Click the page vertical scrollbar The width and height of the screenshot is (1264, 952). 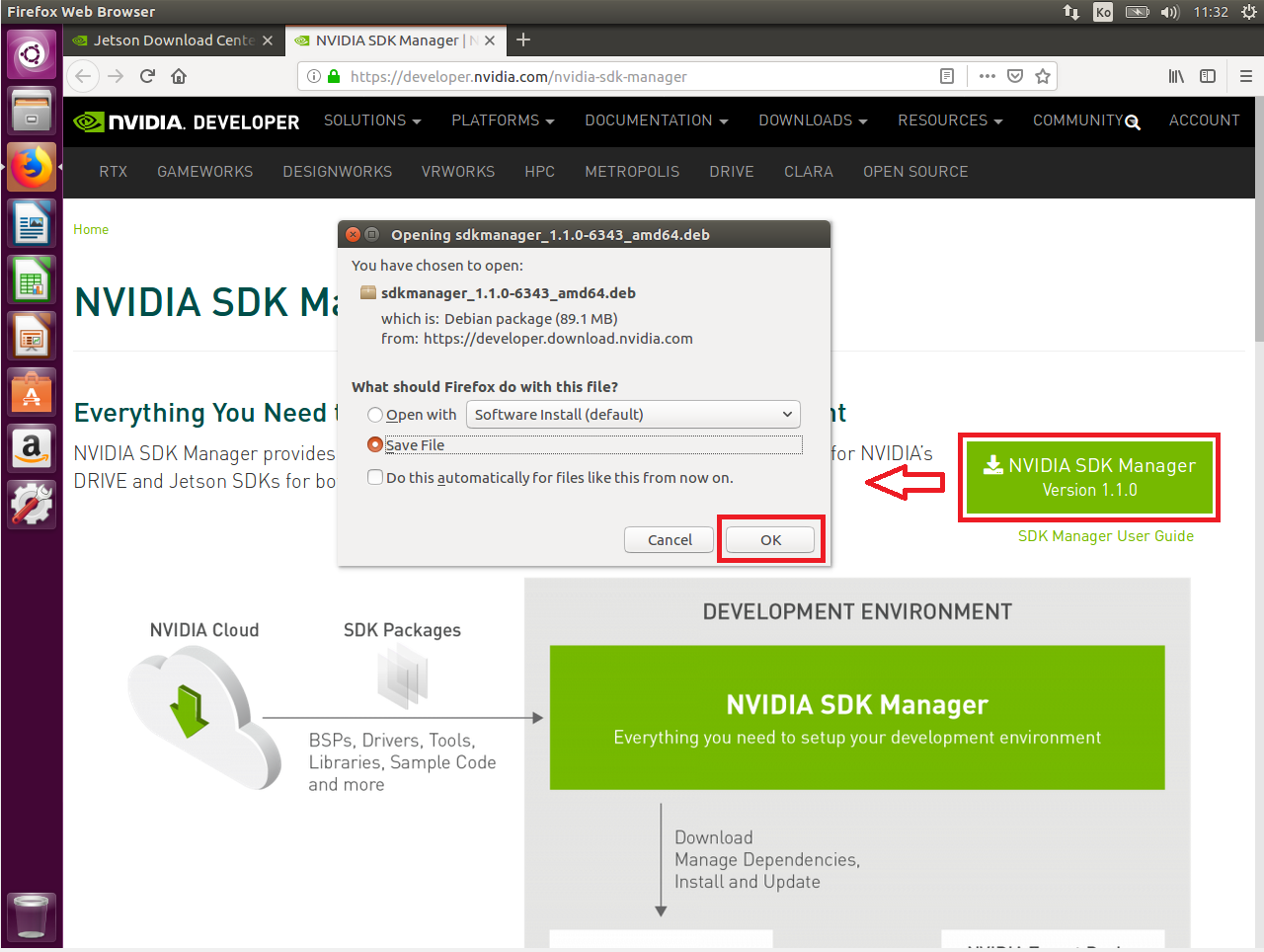(1258, 219)
